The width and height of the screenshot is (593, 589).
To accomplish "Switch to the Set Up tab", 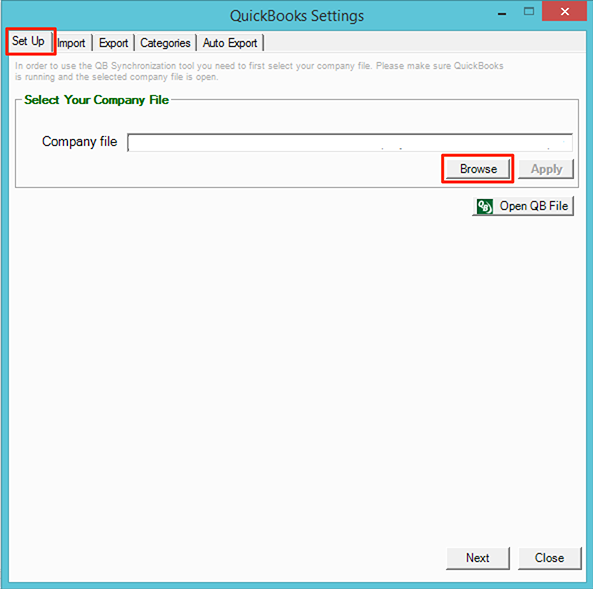I will pyautogui.click(x=29, y=41).
